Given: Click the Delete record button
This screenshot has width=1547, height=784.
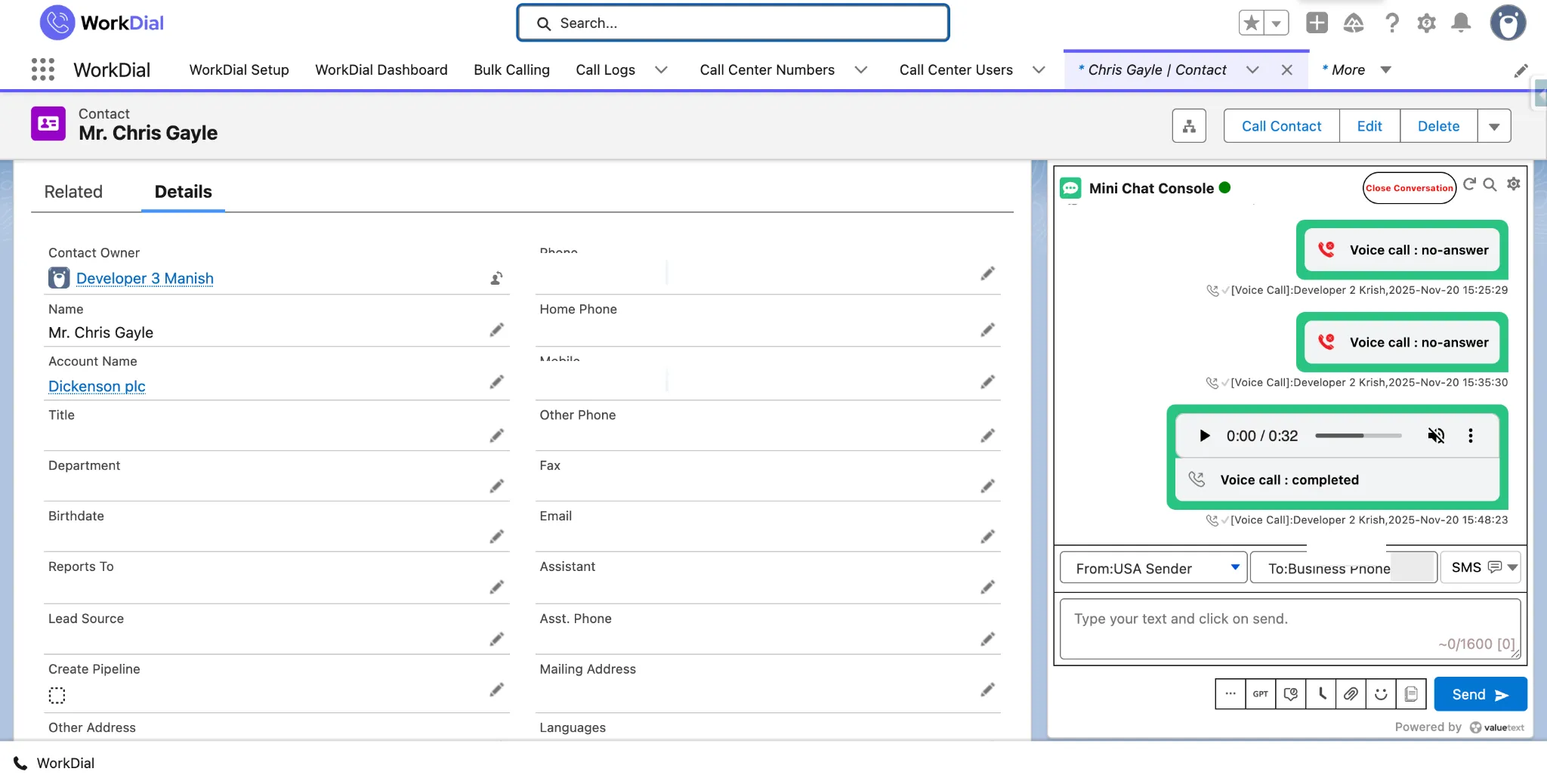Looking at the screenshot, I should click(1438, 126).
